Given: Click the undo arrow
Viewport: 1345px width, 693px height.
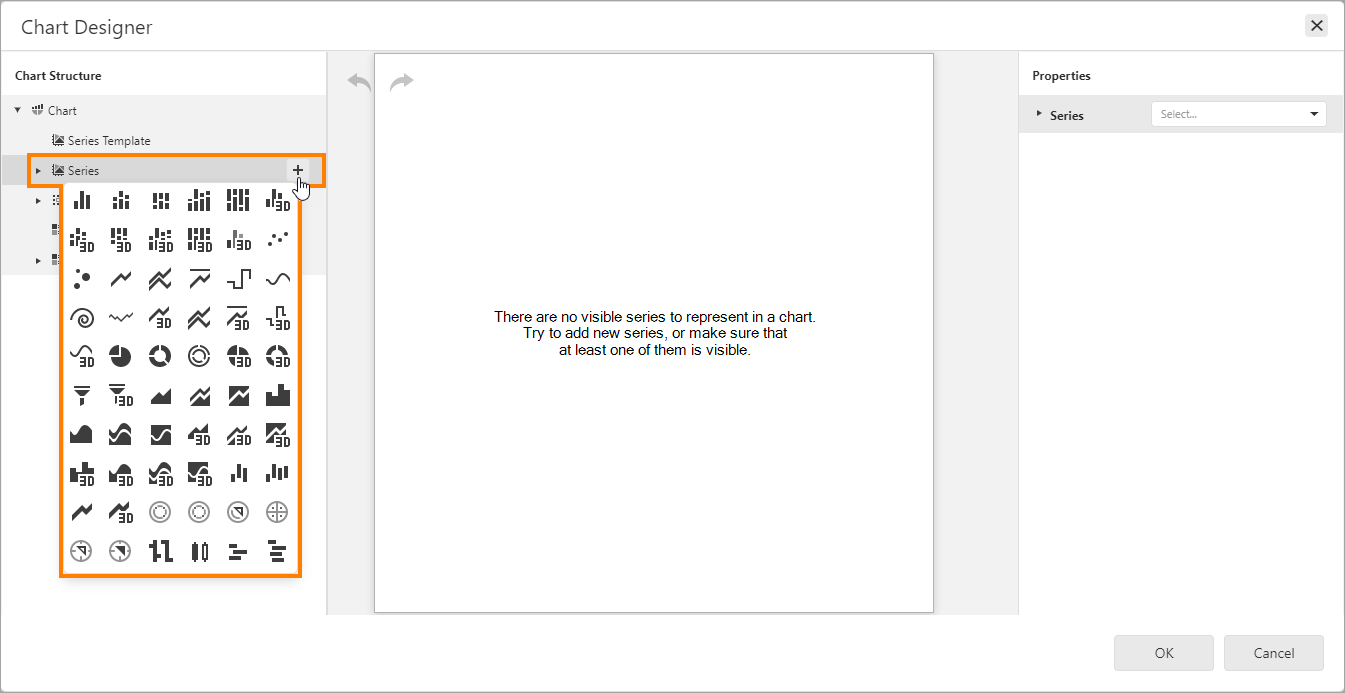Looking at the screenshot, I should click(359, 82).
